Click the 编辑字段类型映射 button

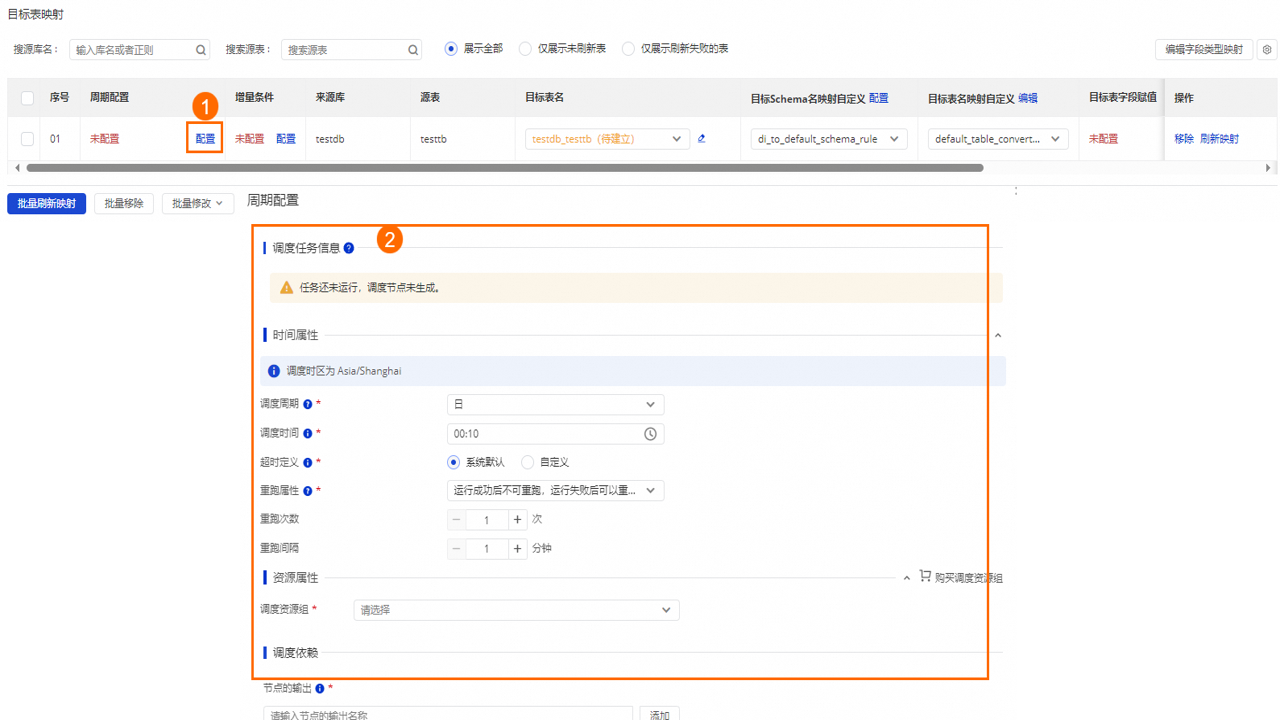click(x=1204, y=49)
